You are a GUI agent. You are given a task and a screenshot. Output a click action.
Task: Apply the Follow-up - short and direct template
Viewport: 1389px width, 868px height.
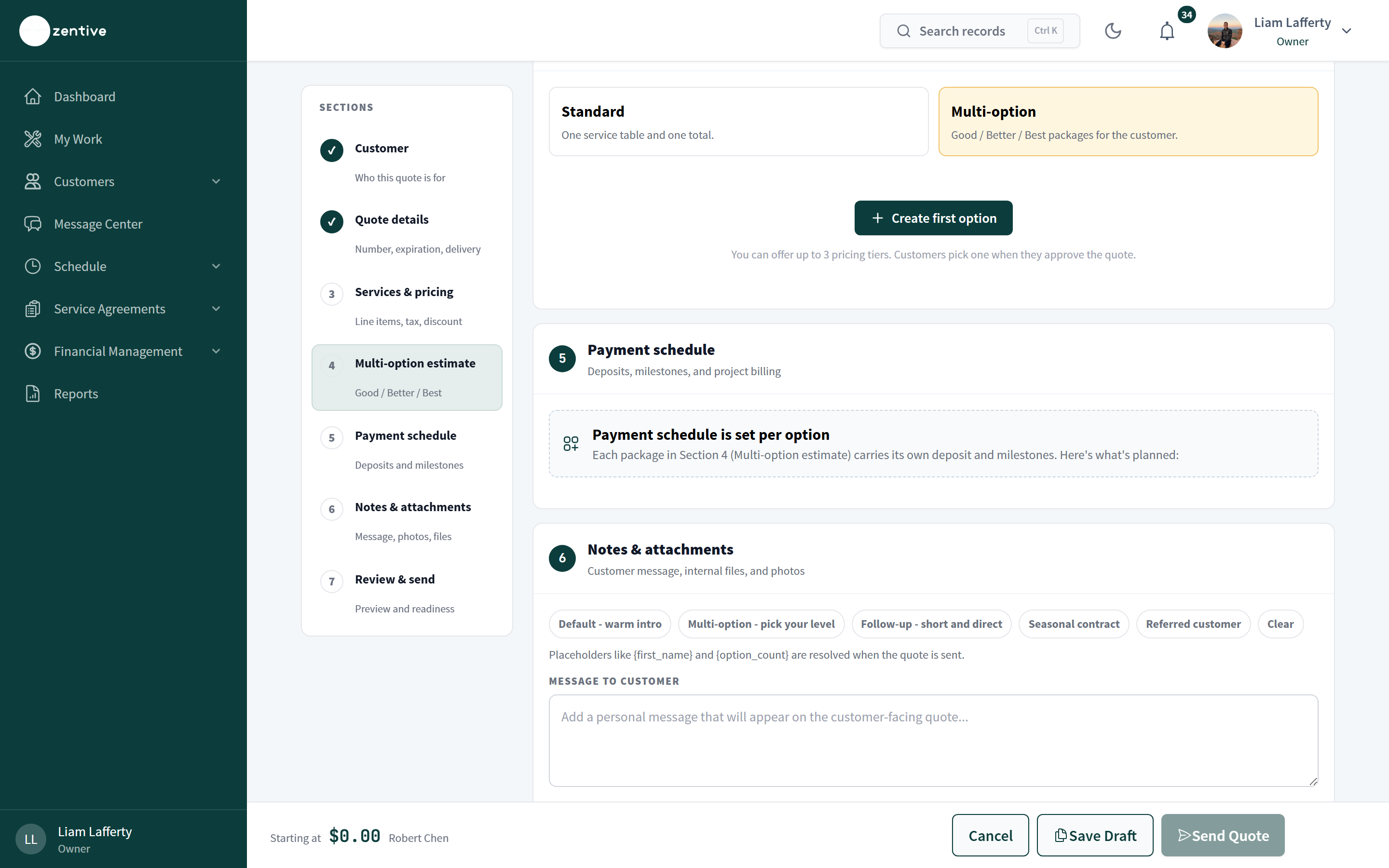931,624
